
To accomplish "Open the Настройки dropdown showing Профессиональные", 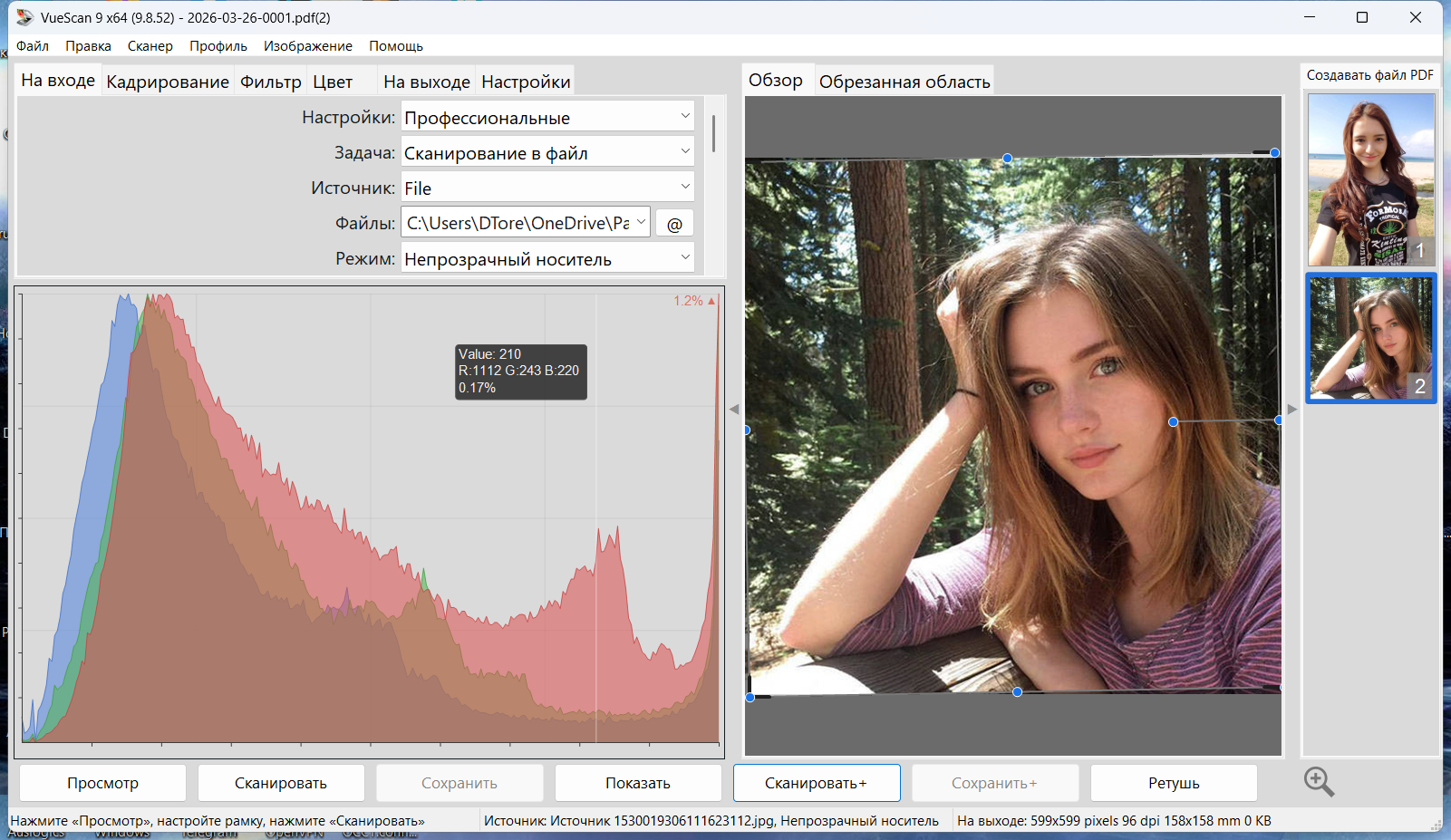I will tap(547, 118).
